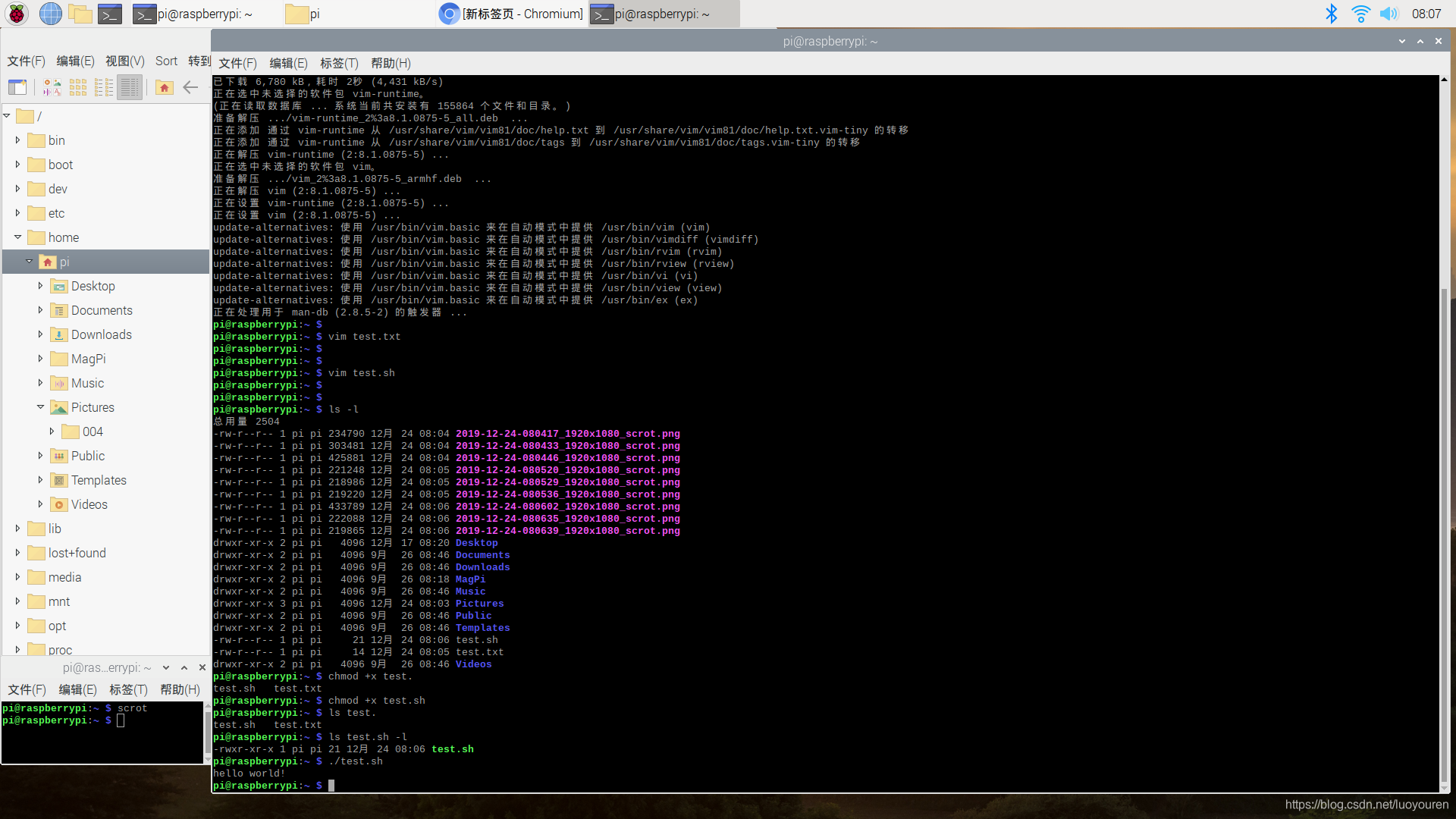Expand the Downloads folder in the tree
Screen dimensions: 1456x819
(40, 334)
